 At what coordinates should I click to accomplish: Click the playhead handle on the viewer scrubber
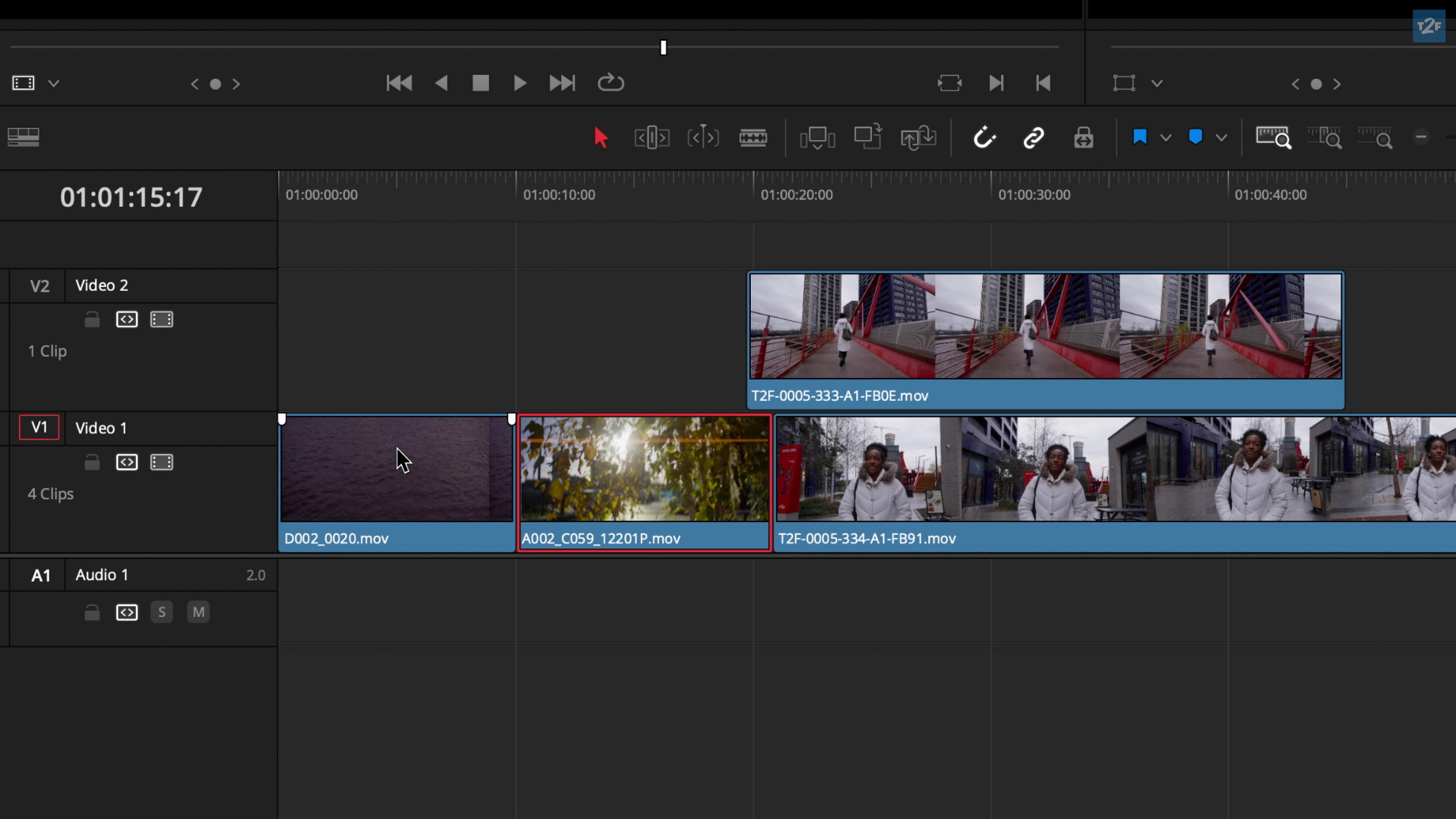pyautogui.click(x=664, y=47)
